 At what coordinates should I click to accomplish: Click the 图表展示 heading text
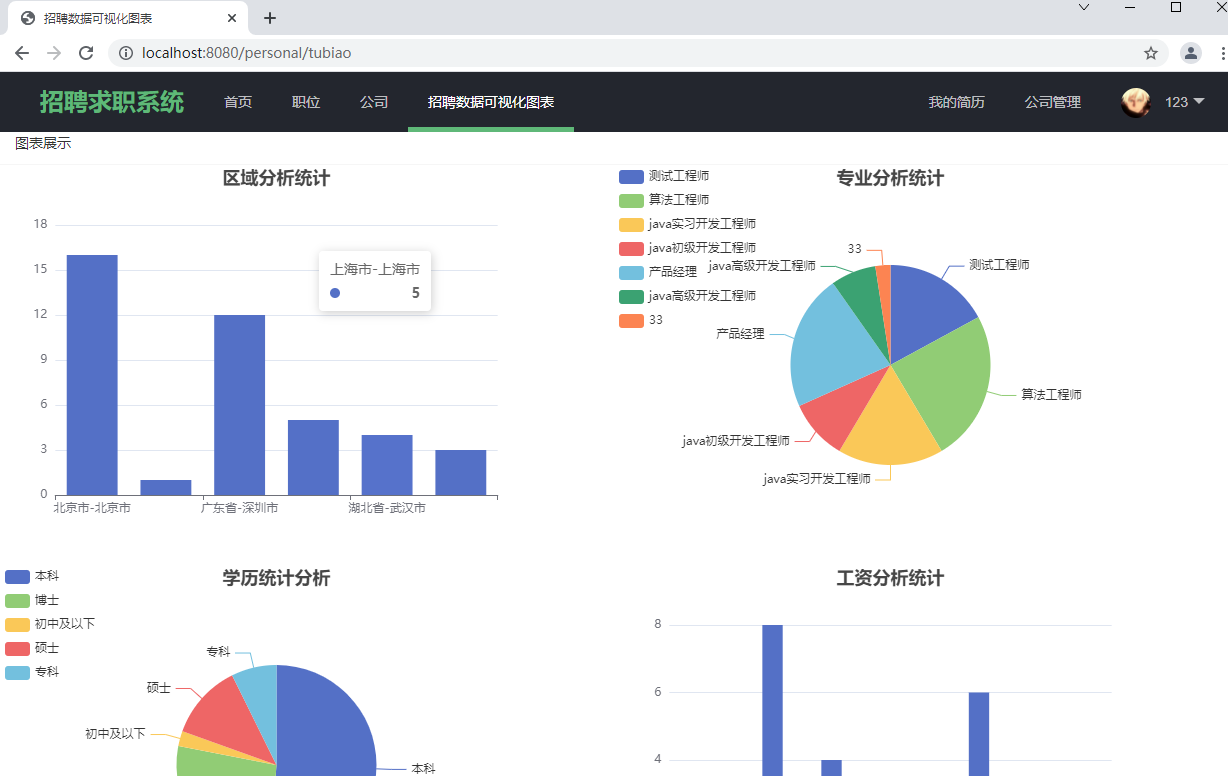pos(43,143)
